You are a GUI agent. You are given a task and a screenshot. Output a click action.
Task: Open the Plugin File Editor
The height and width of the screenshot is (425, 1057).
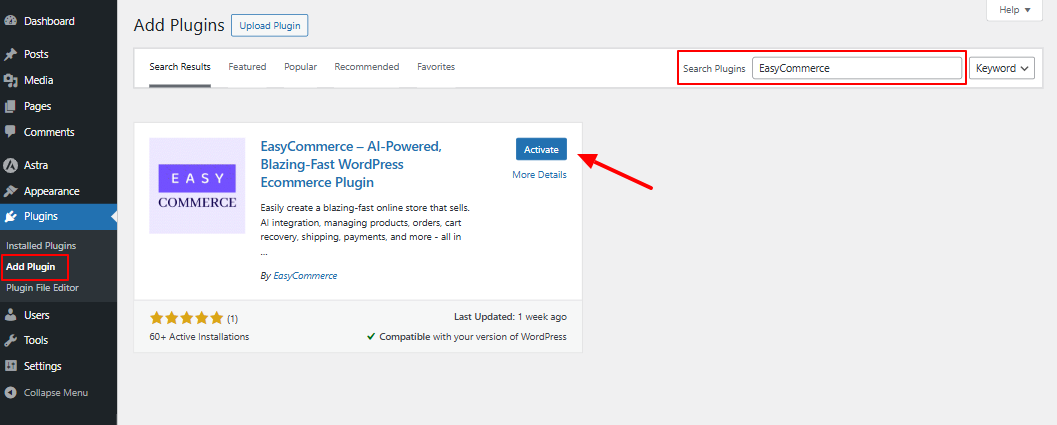tap(42, 287)
